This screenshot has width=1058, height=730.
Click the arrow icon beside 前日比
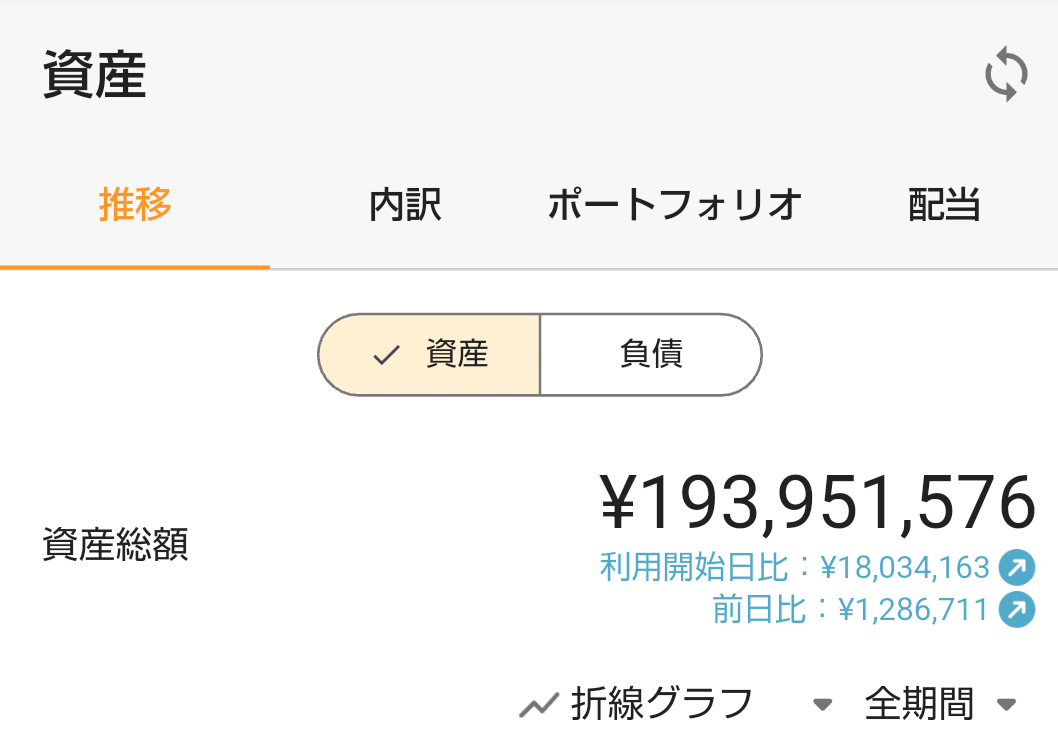1016,609
